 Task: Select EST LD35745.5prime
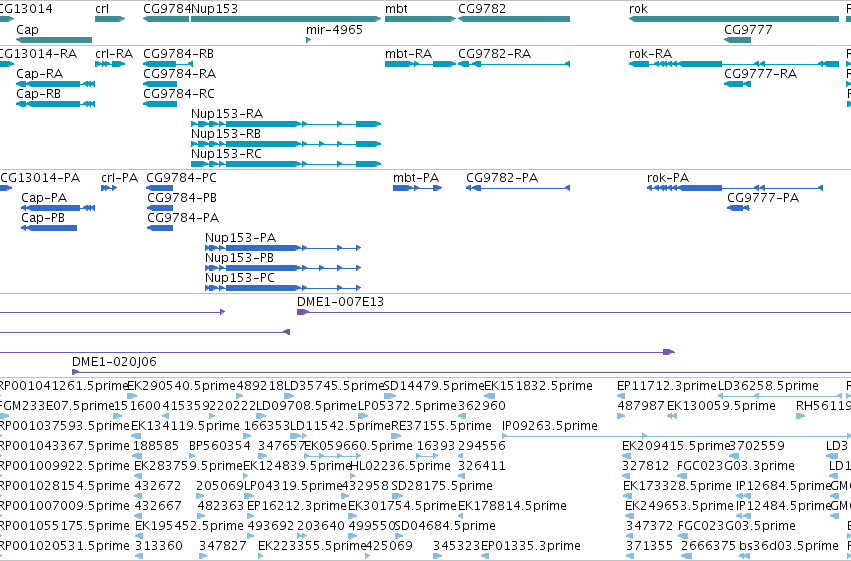click(334, 386)
